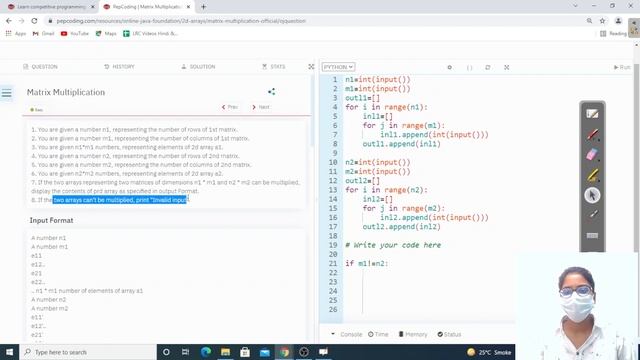Select the mouse pointer annotation tool
The width and height of the screenshot is (640, 360).
coord(592,195)
